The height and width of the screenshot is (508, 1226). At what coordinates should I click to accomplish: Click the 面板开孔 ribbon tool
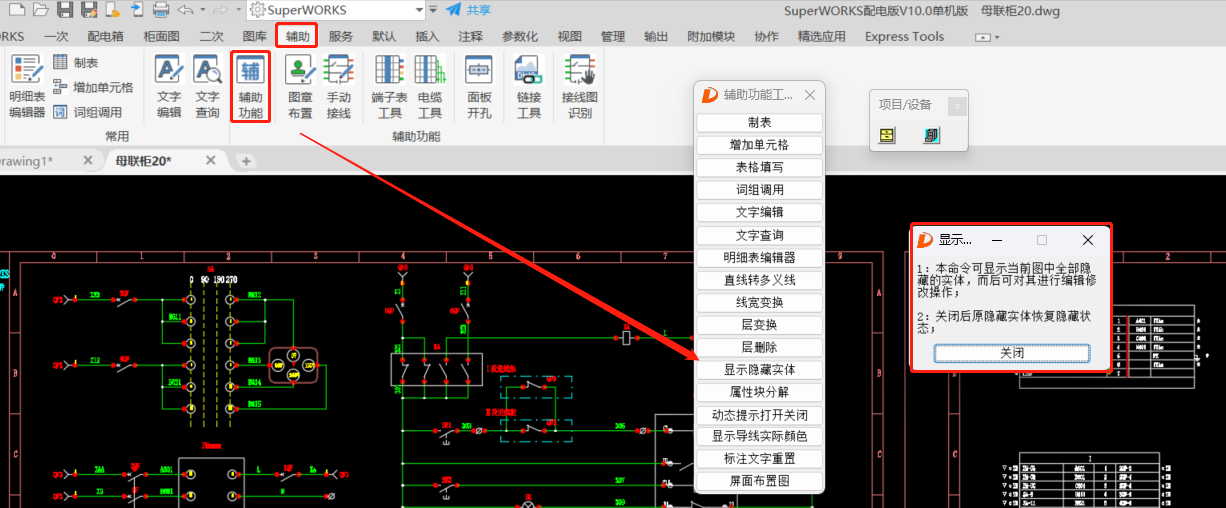click(x=480, y=89)
